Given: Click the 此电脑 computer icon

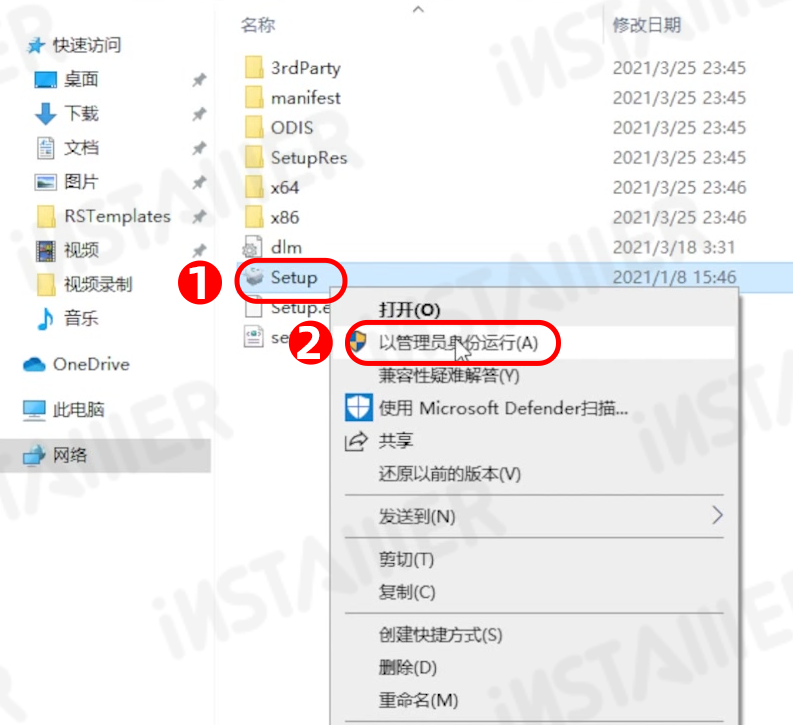Looking at the screenshot, I should click(34, 410).
